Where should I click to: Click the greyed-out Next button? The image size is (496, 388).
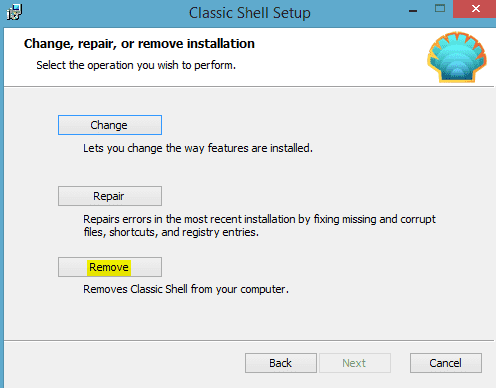coord(355,363)
